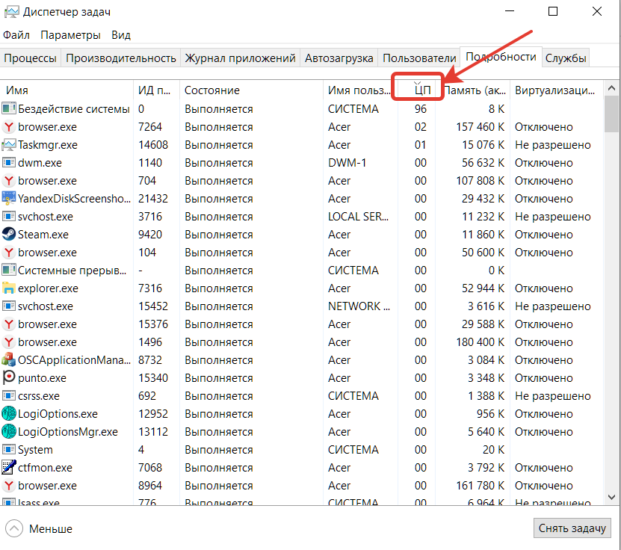Viewport: 621px width, 550px height.
Task: Sort by the Память column header
Action: click(473, 90)
